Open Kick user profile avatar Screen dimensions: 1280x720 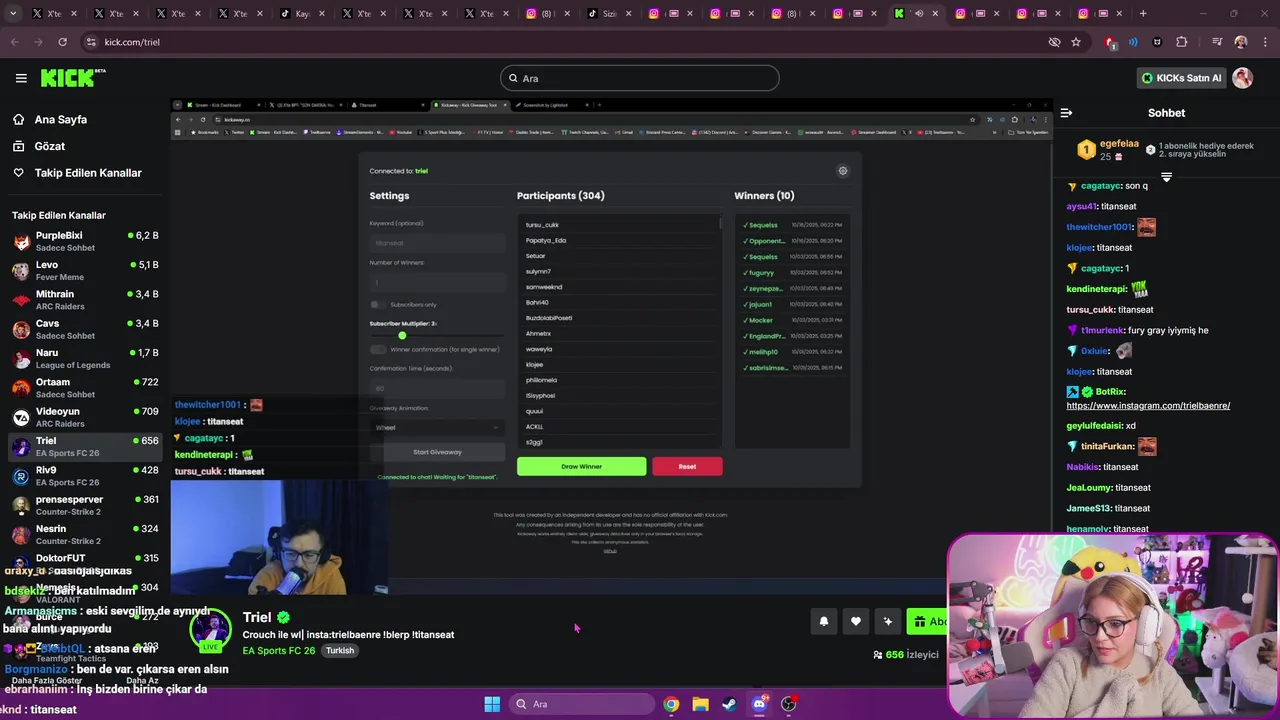pos(1243,78)
